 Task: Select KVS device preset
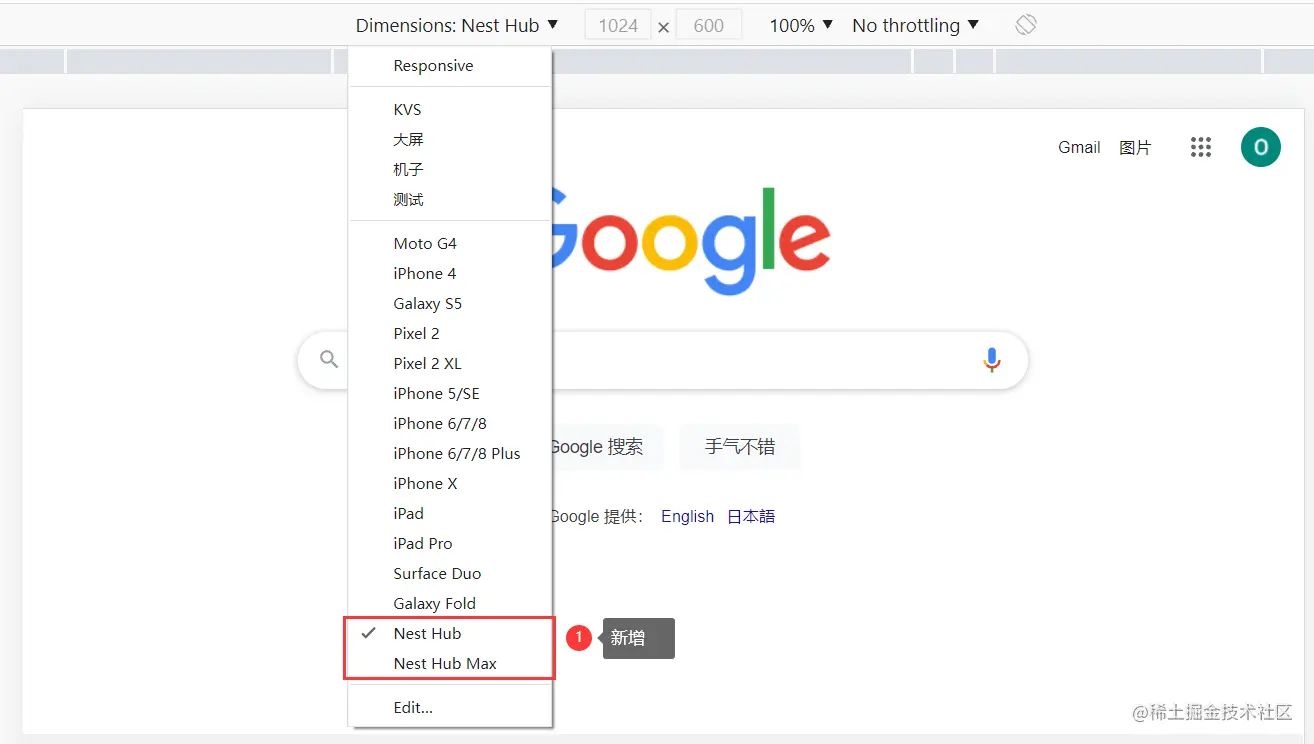450,110
